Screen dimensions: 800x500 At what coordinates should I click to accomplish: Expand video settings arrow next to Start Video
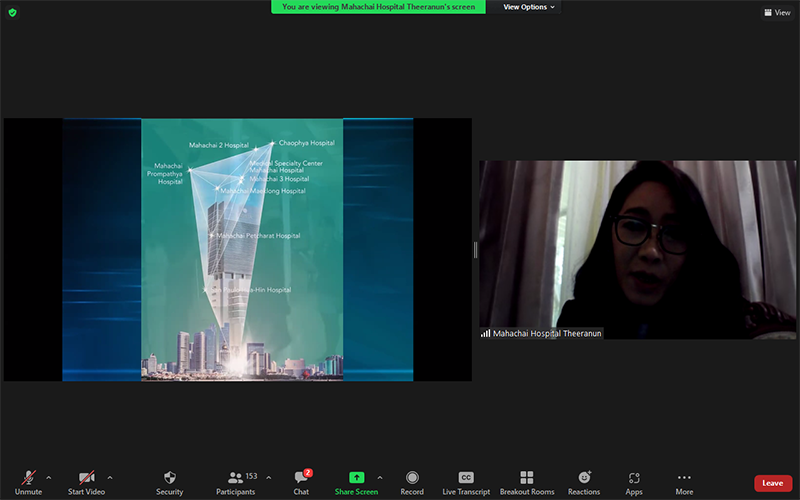(x=110, y=478)
